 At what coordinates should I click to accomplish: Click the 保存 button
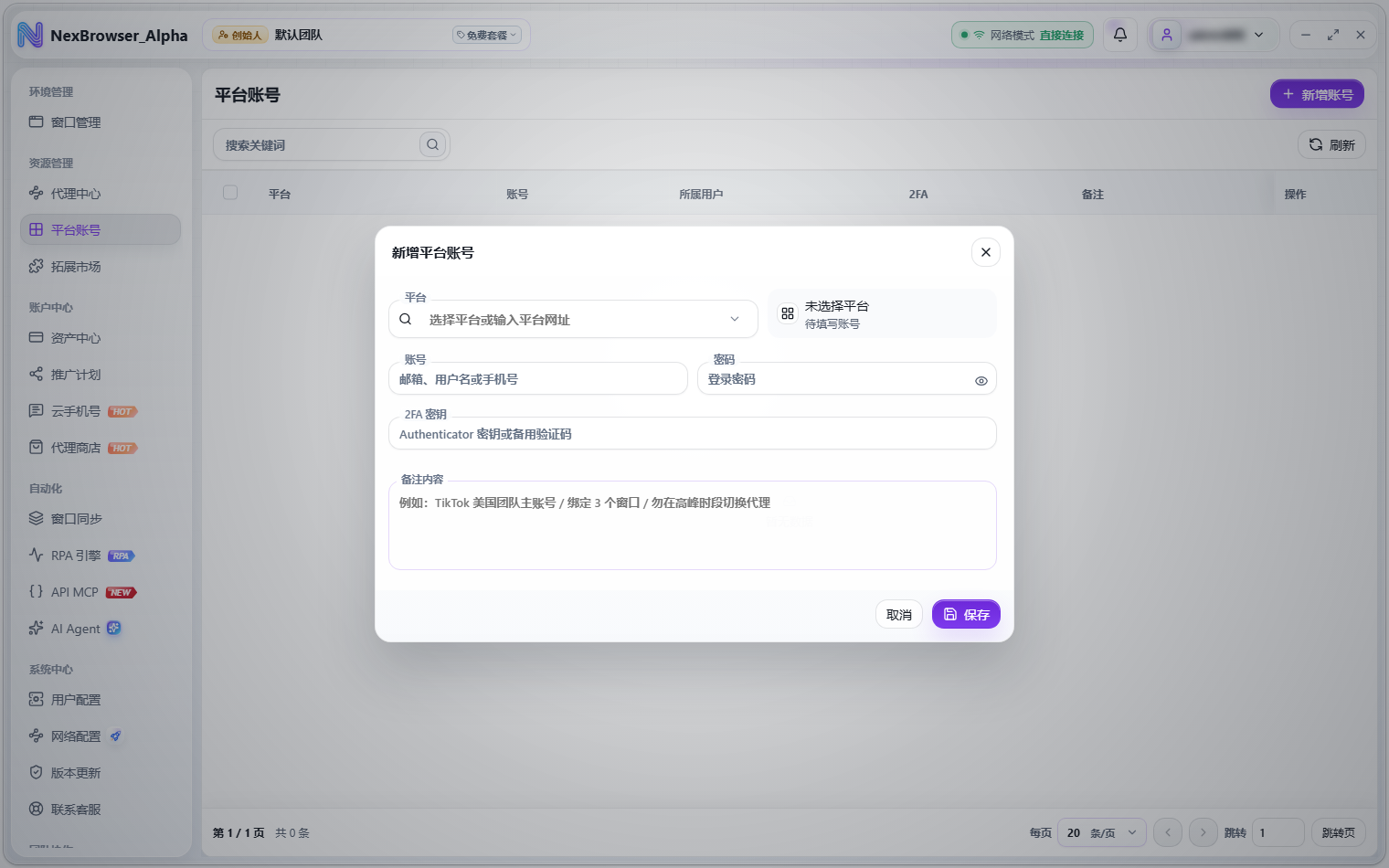coord(966,614)
